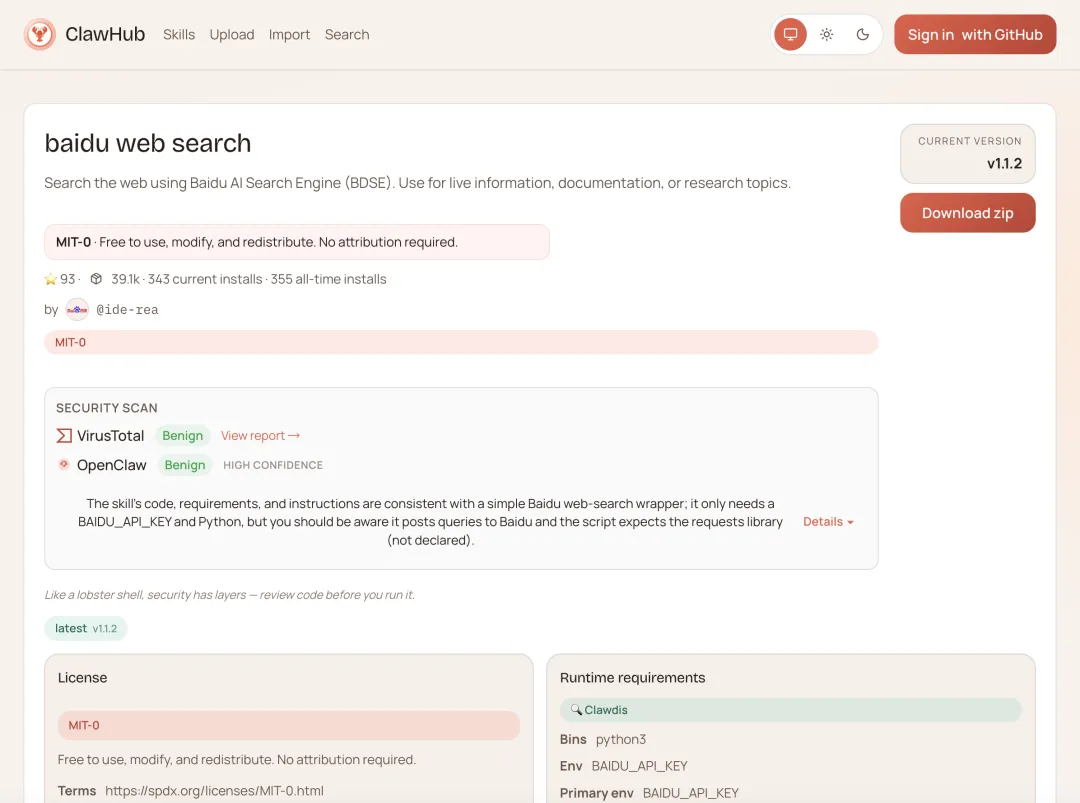The width and height of the screenshot is (1080, 803).
Task: Click the baidu web search title
Action: pos(148,143)
